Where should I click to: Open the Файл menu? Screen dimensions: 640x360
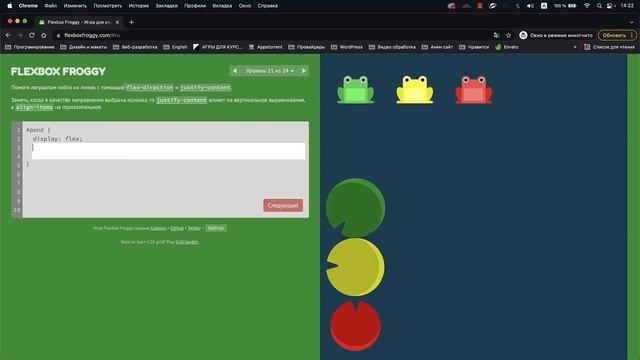(x=51, y=6)
